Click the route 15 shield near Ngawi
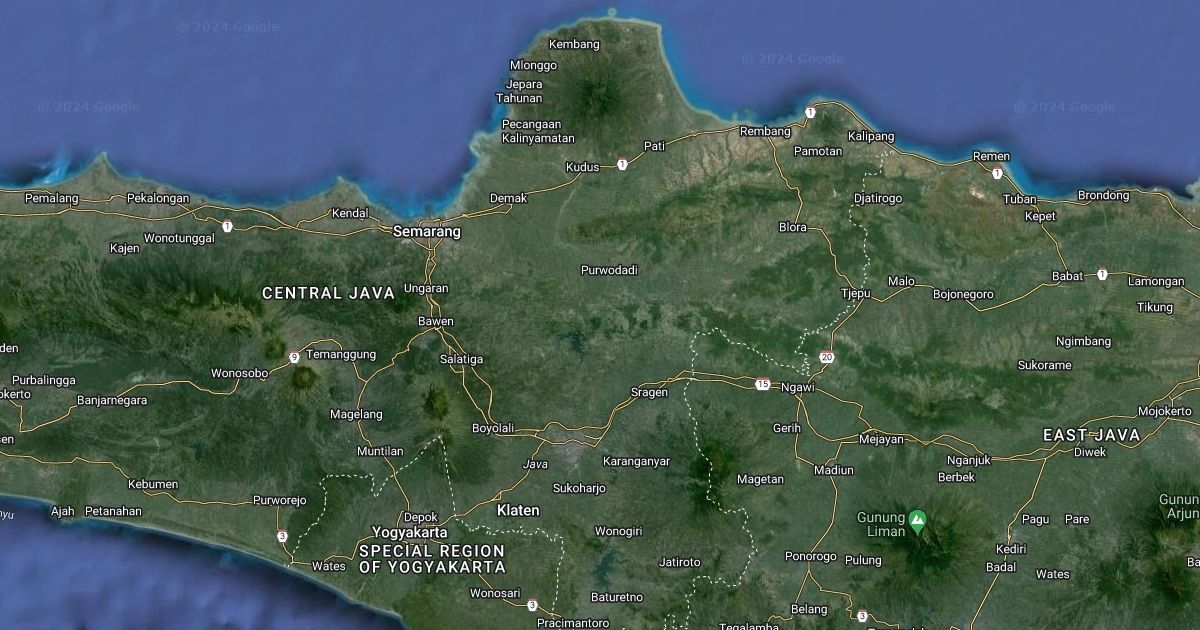 (763, 385)
